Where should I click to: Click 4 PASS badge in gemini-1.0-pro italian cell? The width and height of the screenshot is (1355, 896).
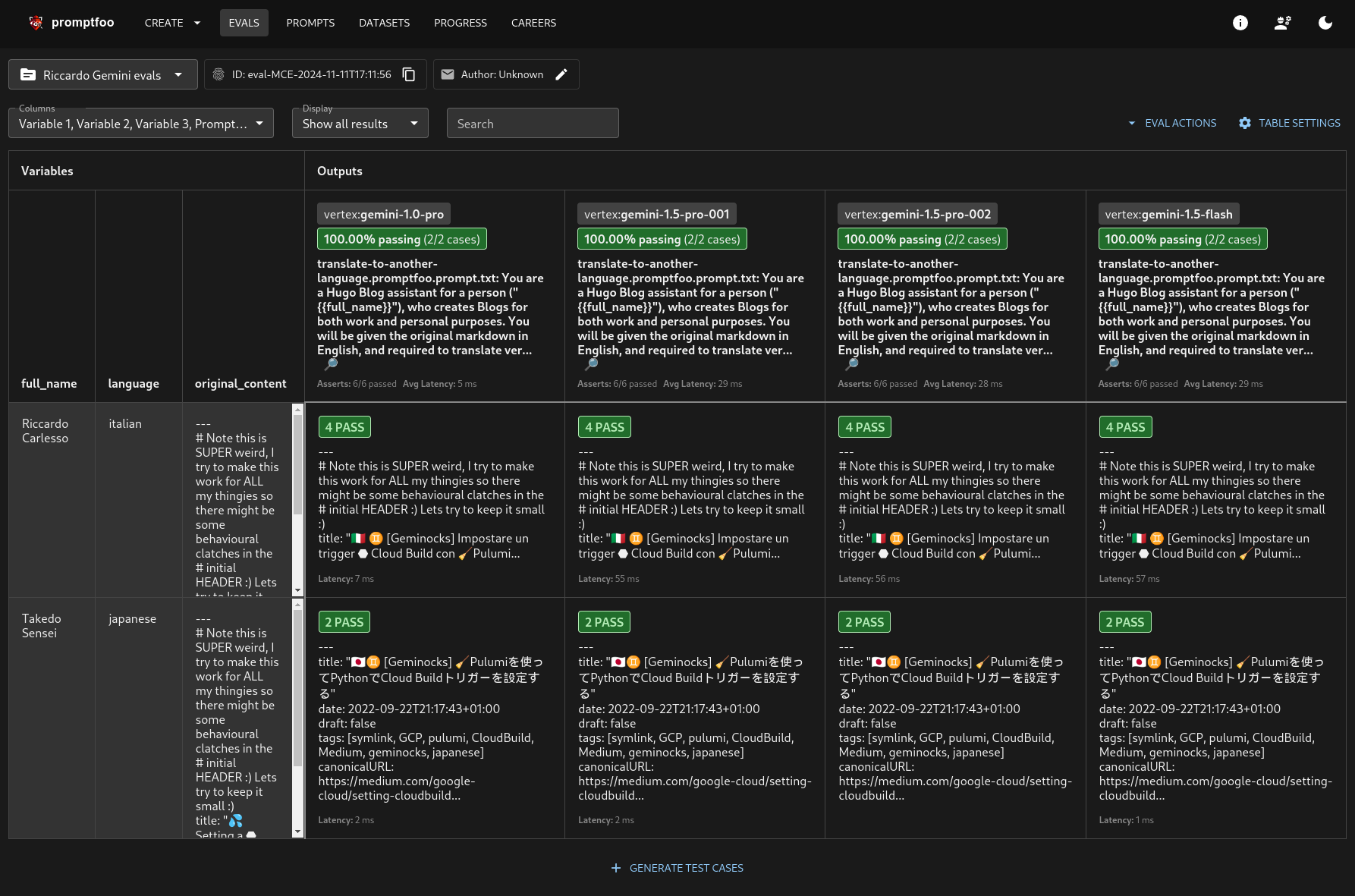coord(344,427)
